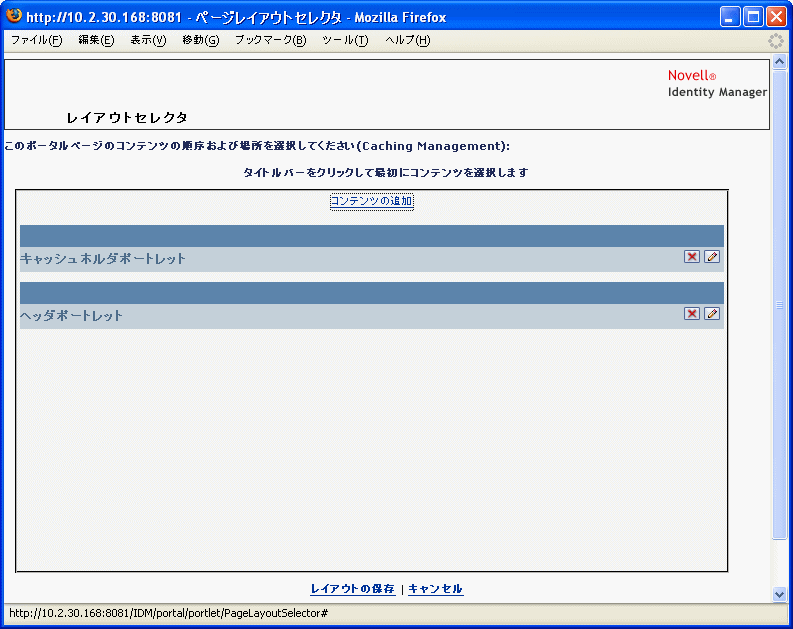
Task: Click the status bar URL text
Action: (168, 613)
